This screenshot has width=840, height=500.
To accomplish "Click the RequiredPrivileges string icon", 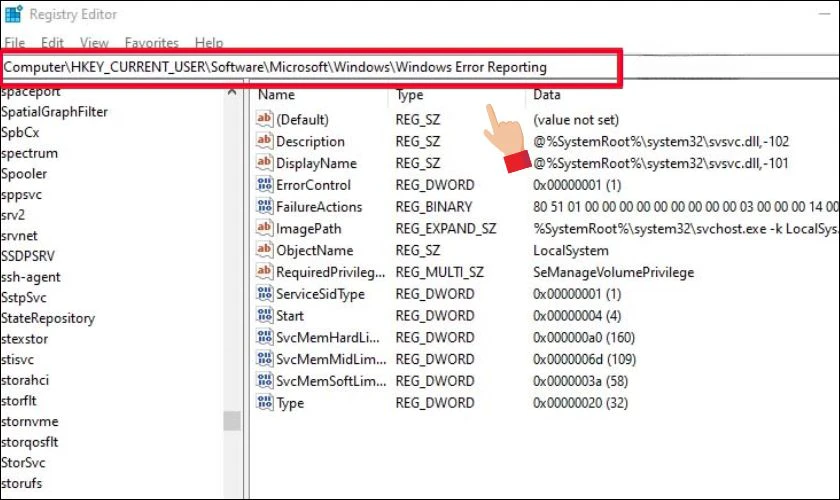I will tap(265, 271).
